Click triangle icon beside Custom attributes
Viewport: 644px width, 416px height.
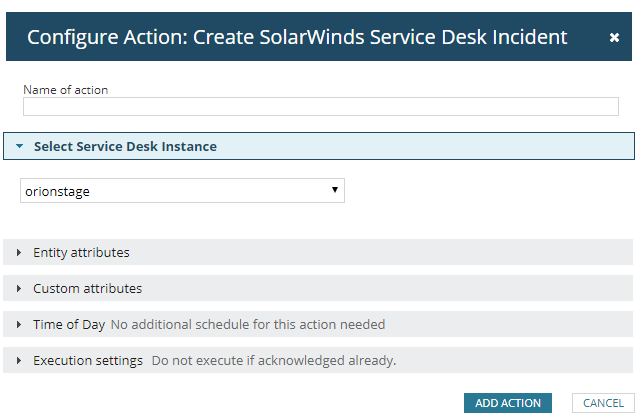point(19,288)
